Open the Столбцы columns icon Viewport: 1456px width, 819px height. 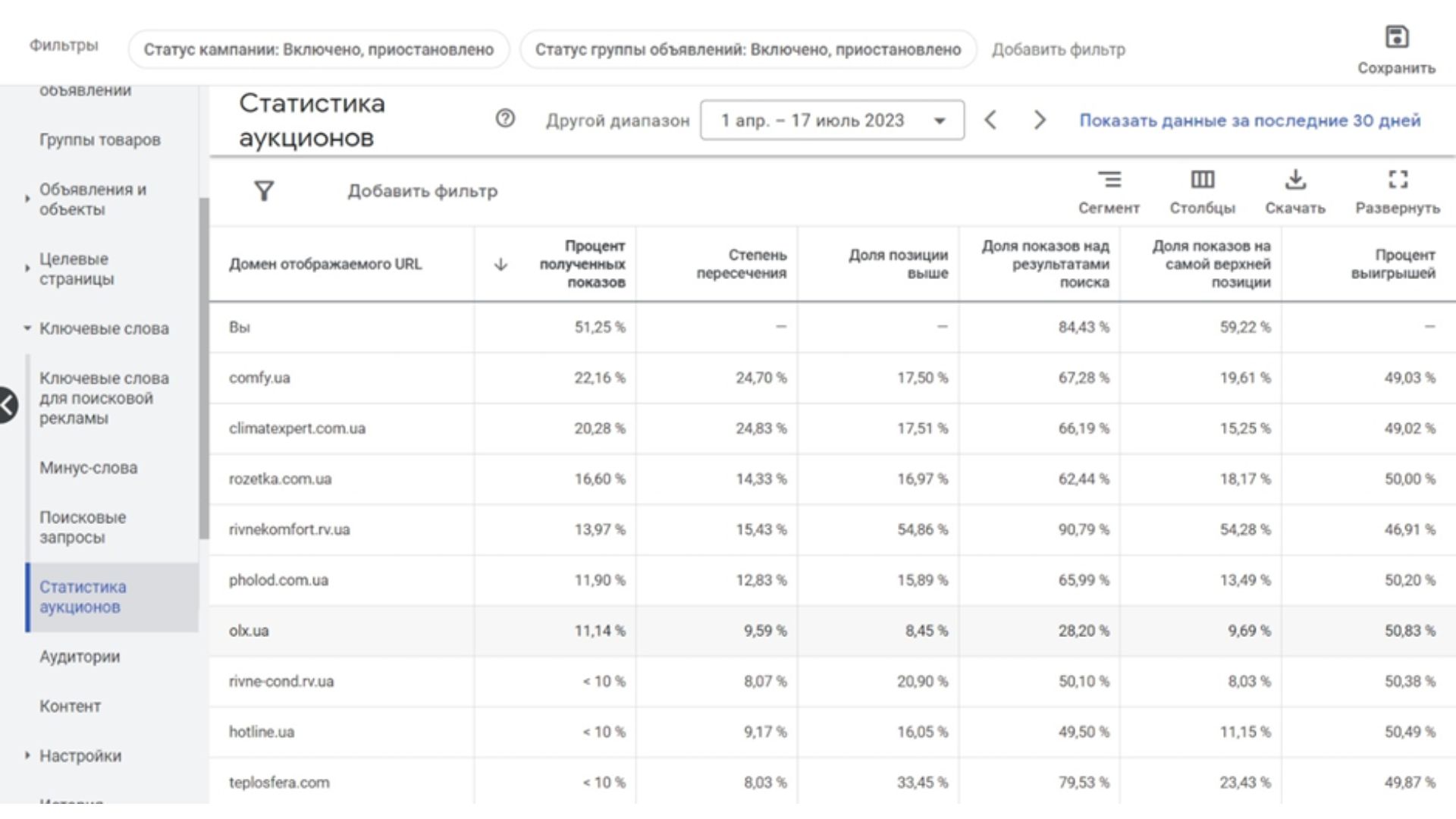pos(1203,180)
